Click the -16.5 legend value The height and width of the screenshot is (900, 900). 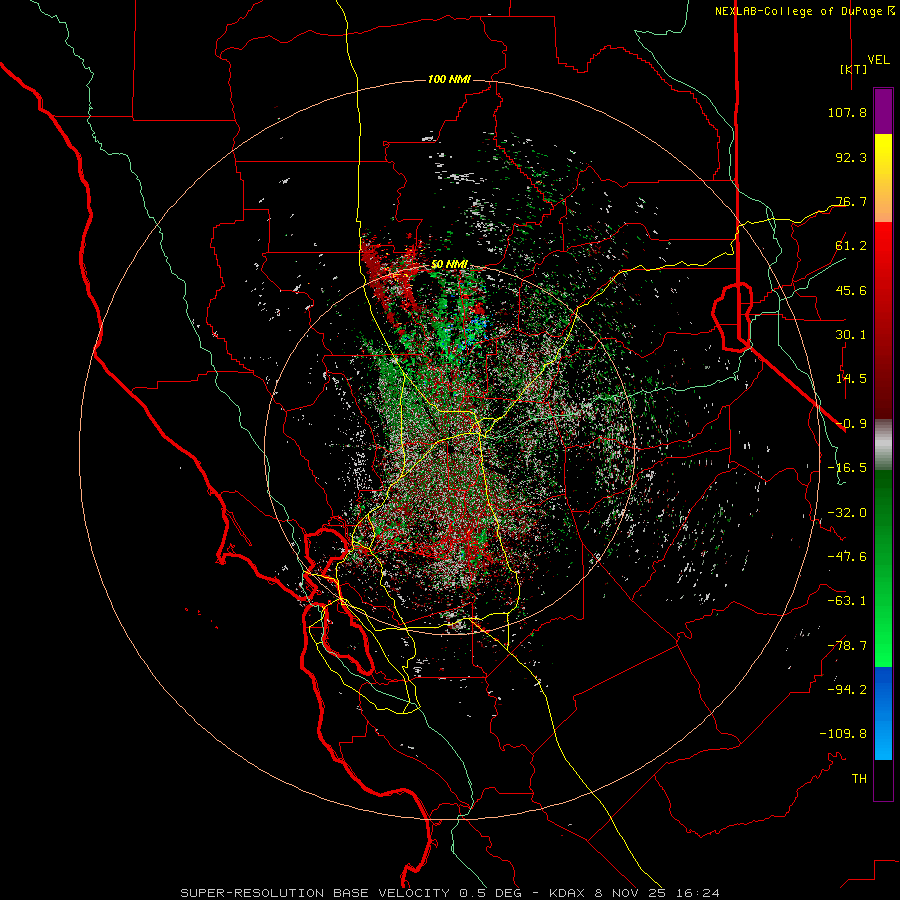click(x=847, y=468)
